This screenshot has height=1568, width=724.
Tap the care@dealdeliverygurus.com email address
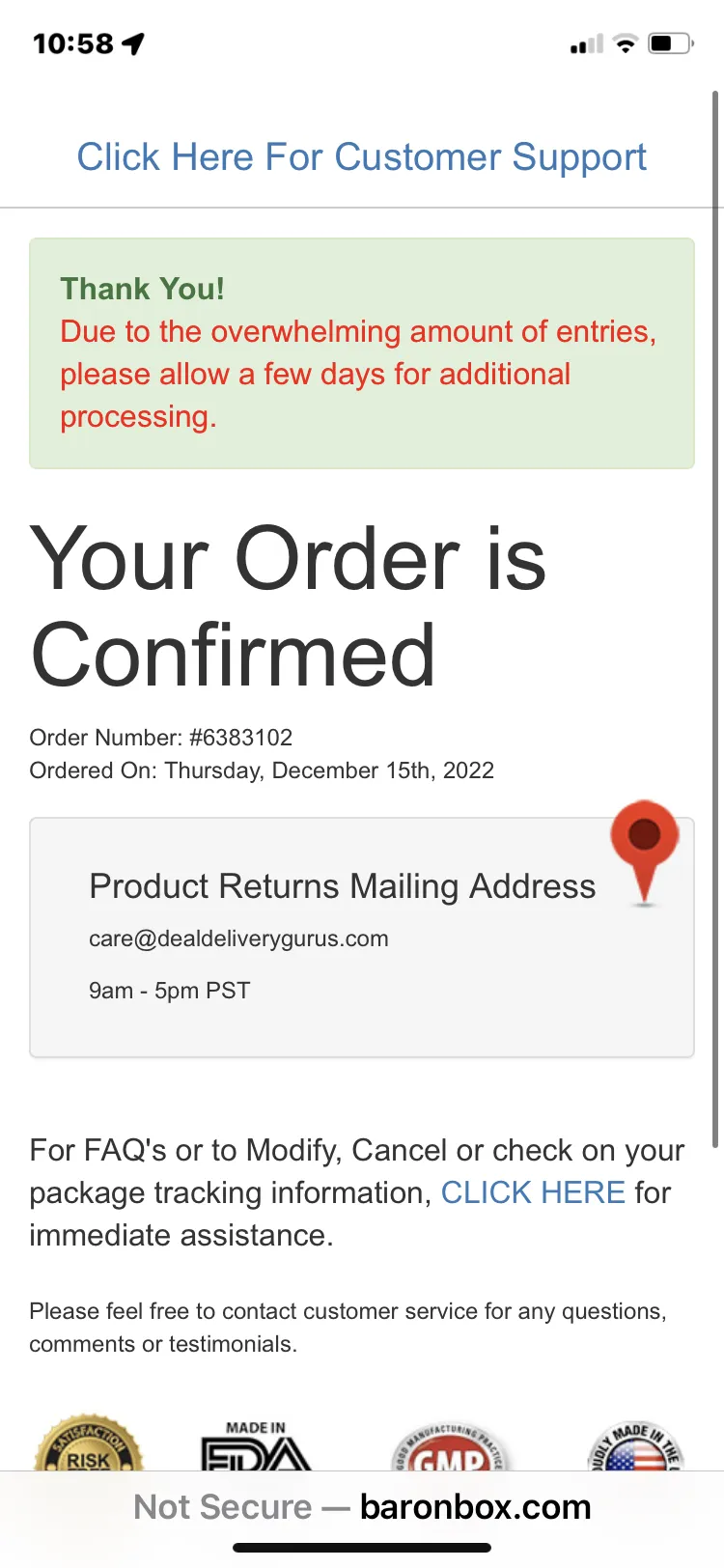pyautogui.click(x=238, y=938)
